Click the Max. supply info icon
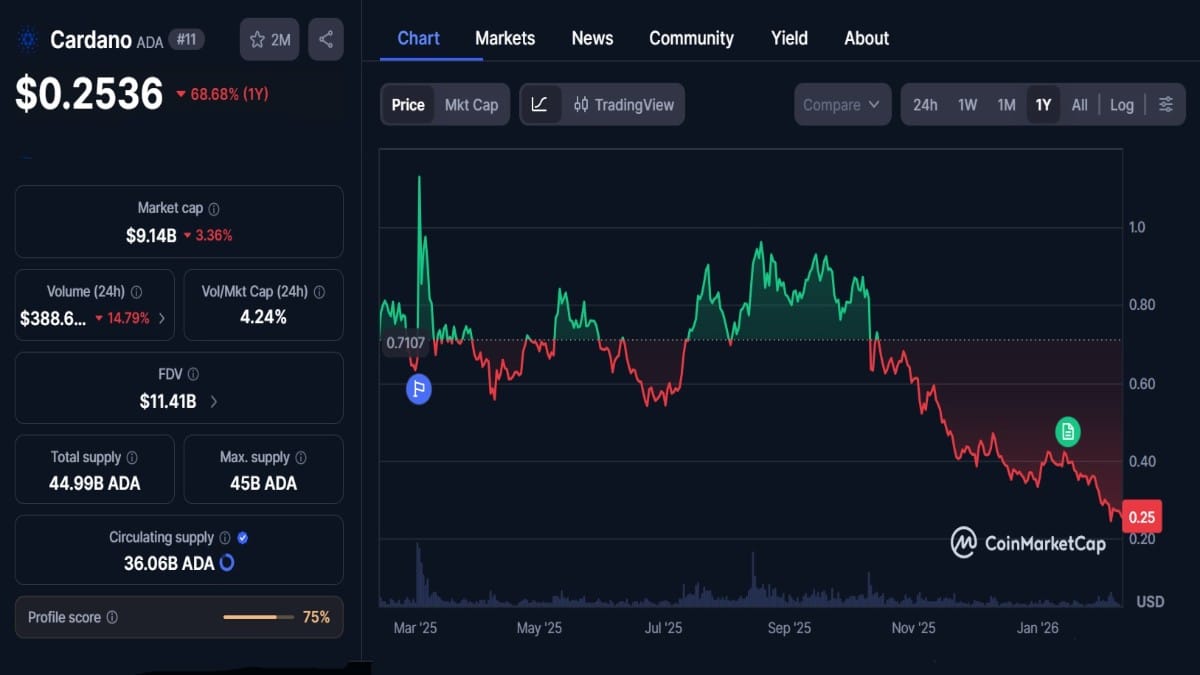The width and height of the screenshot is (1200, 675). click(x=301, y=457)
